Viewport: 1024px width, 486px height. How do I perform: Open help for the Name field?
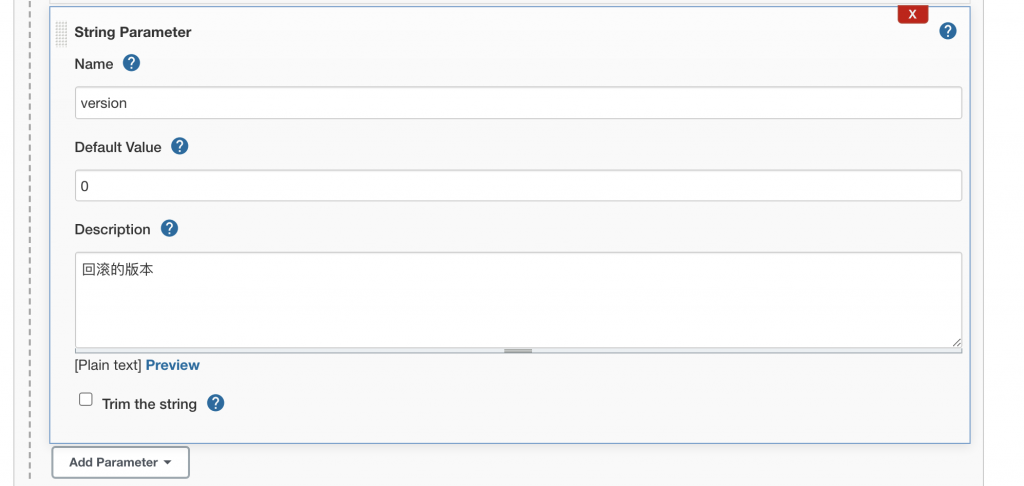coord(131,63)
